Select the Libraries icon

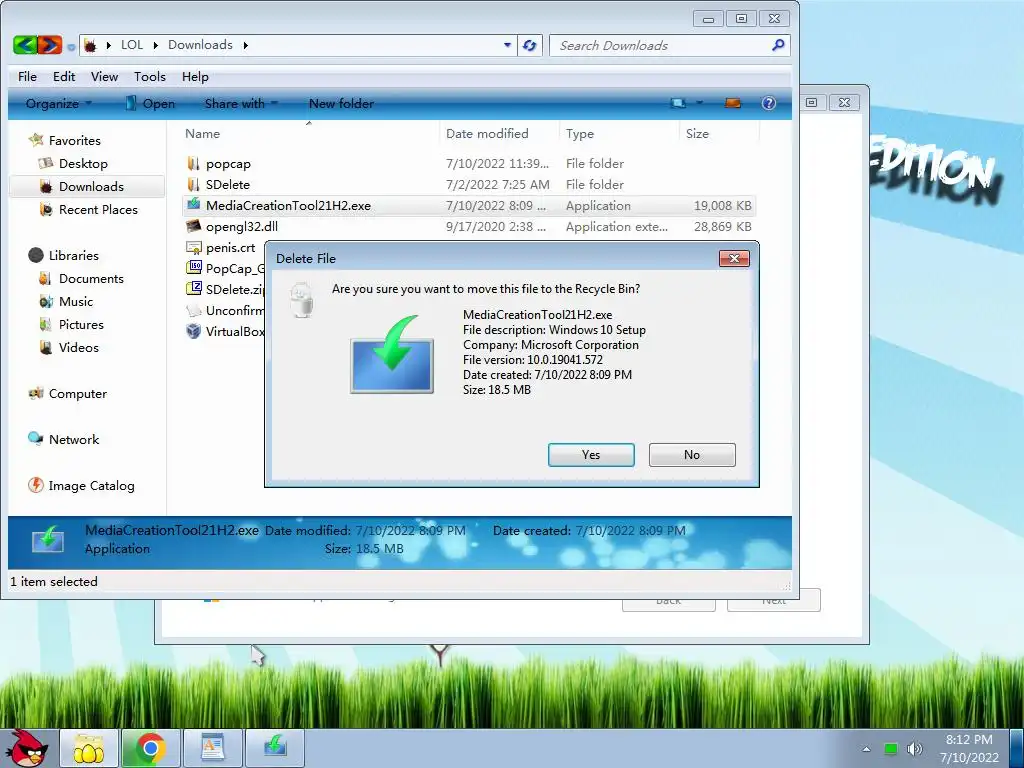36,255
